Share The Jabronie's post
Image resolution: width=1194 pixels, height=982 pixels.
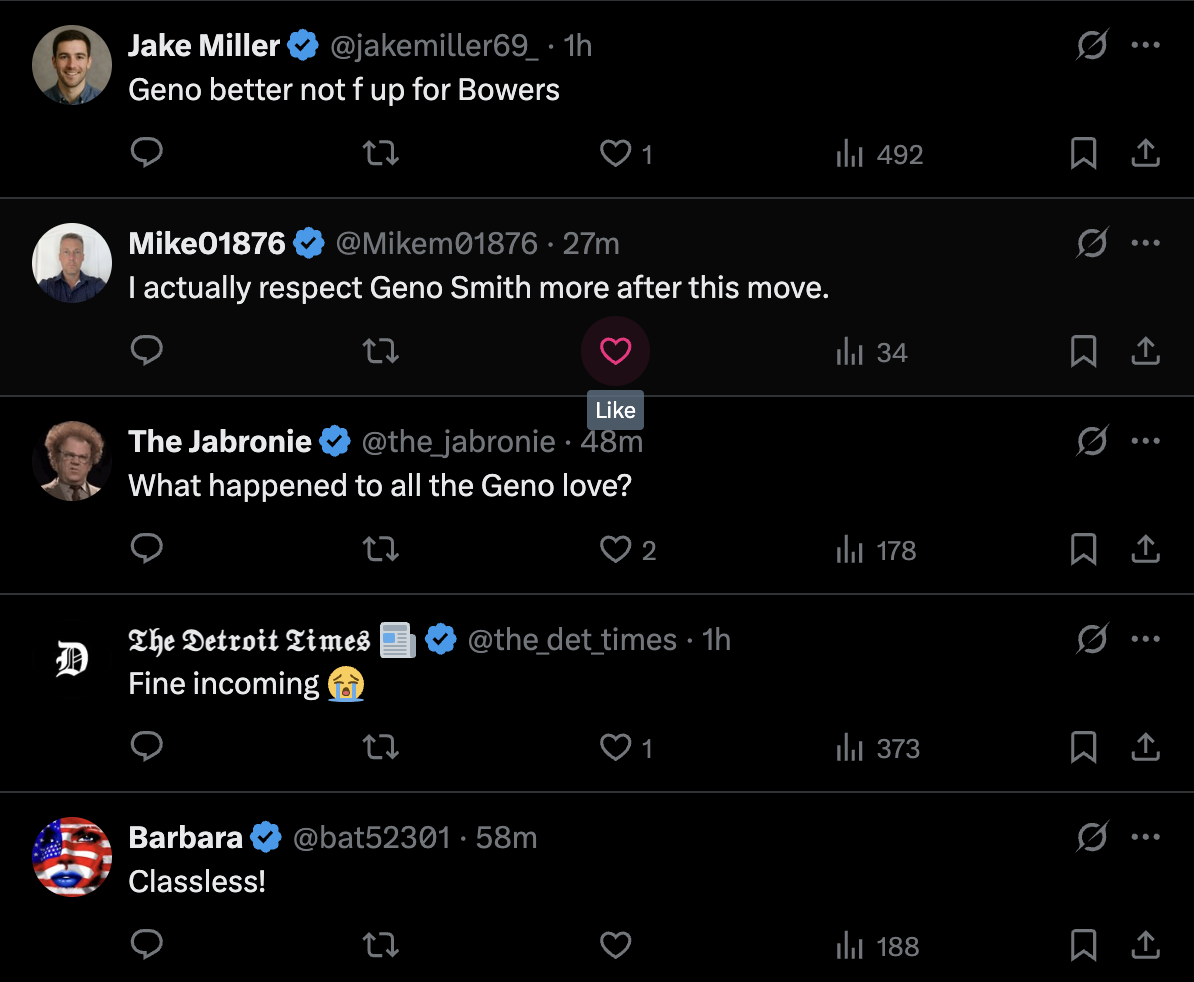[x=1145, y=550]
